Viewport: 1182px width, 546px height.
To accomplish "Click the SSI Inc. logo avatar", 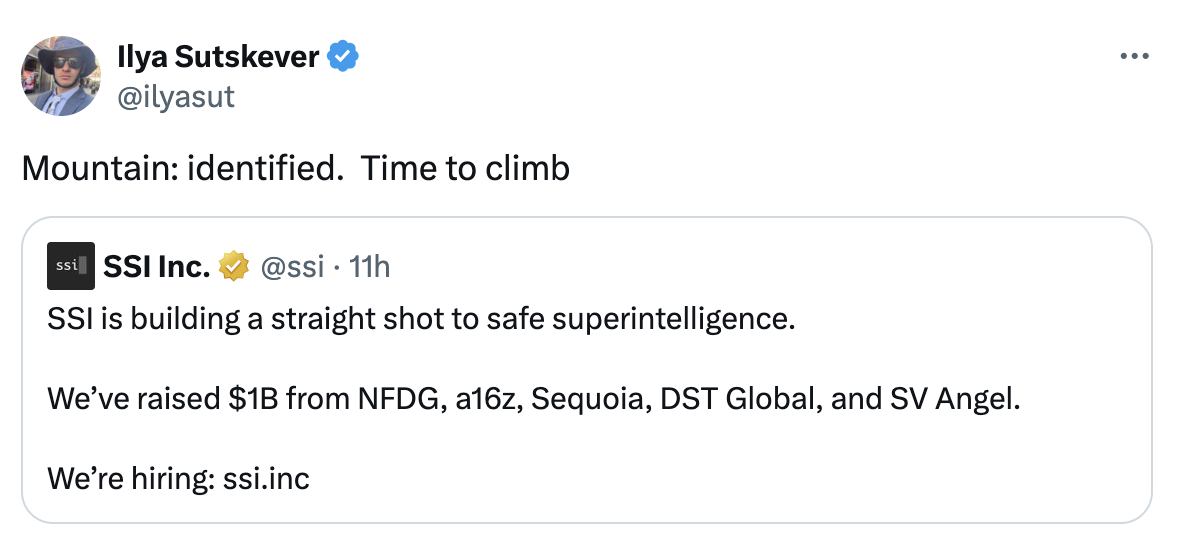I will point(71,266).
